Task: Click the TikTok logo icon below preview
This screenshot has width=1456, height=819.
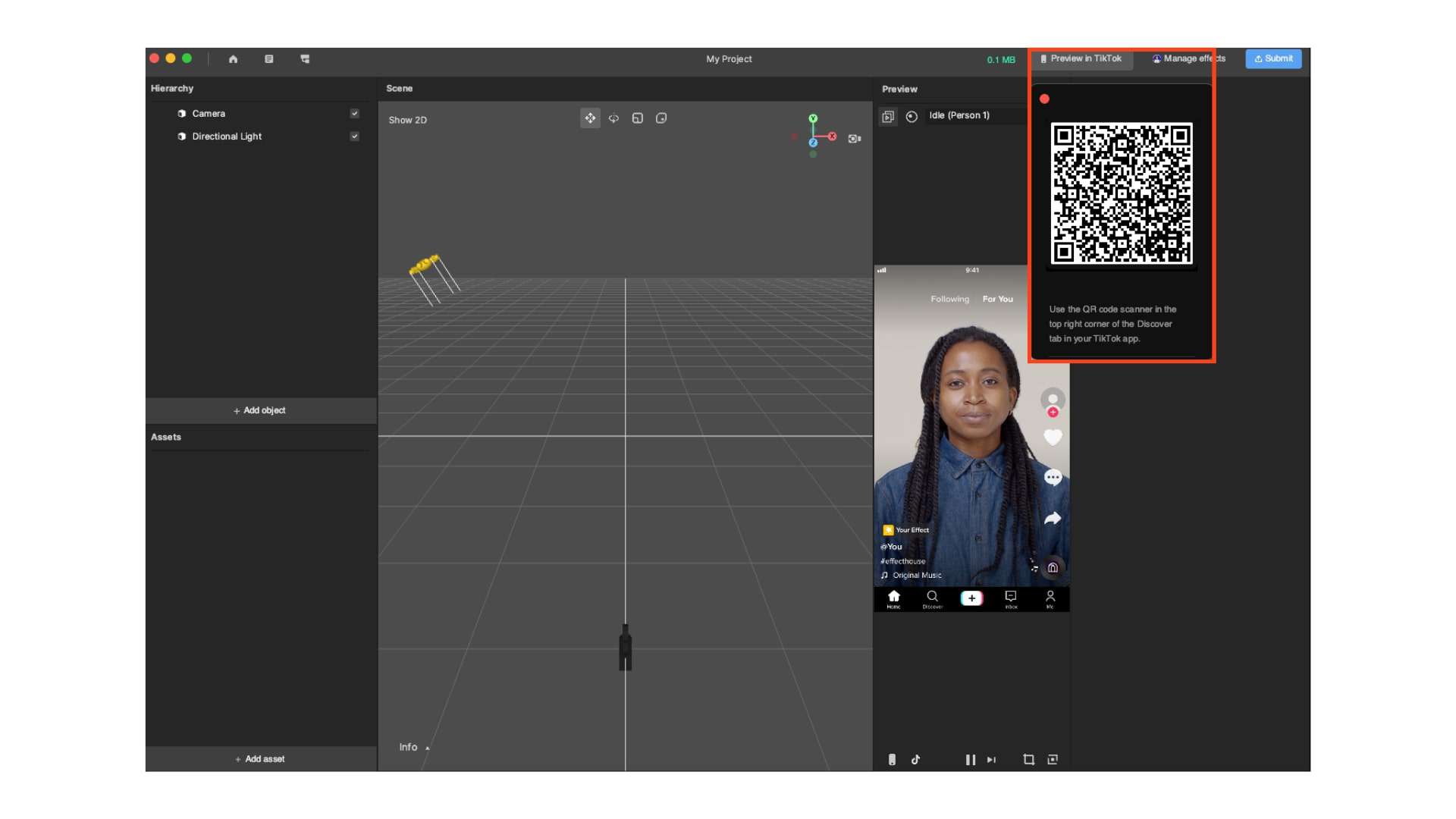Action: pyautogui.click(x=915, y=760)
